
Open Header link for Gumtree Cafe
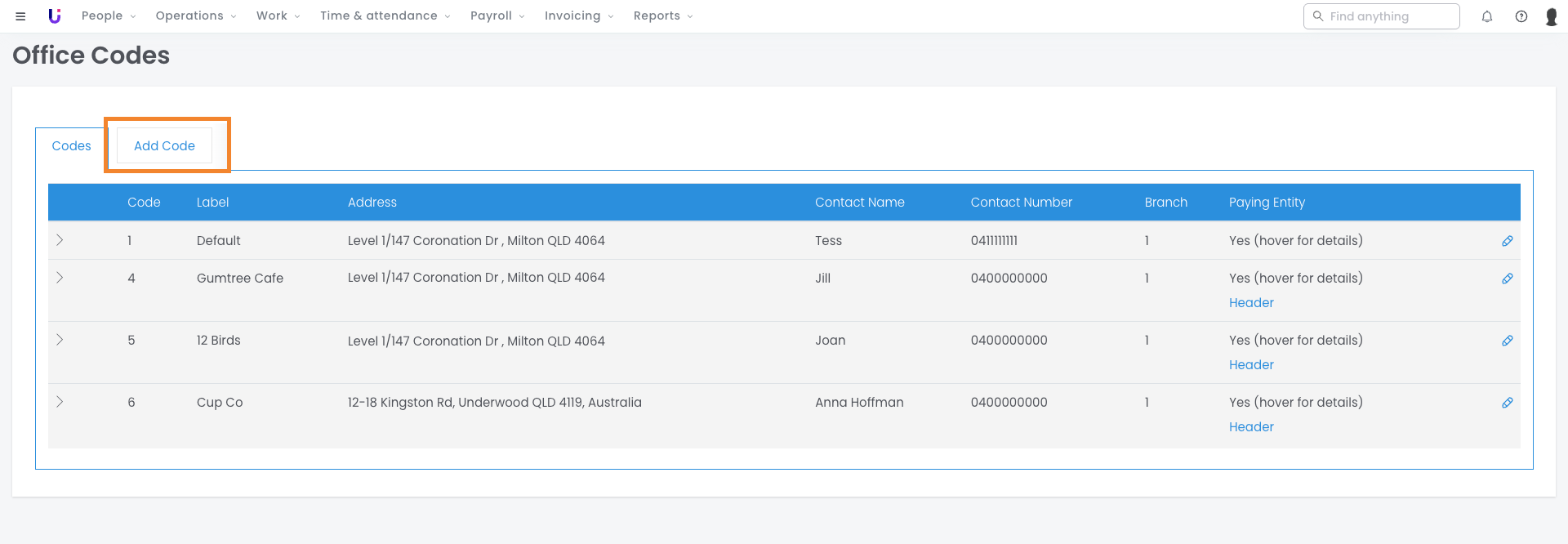tap(1251, 303)
